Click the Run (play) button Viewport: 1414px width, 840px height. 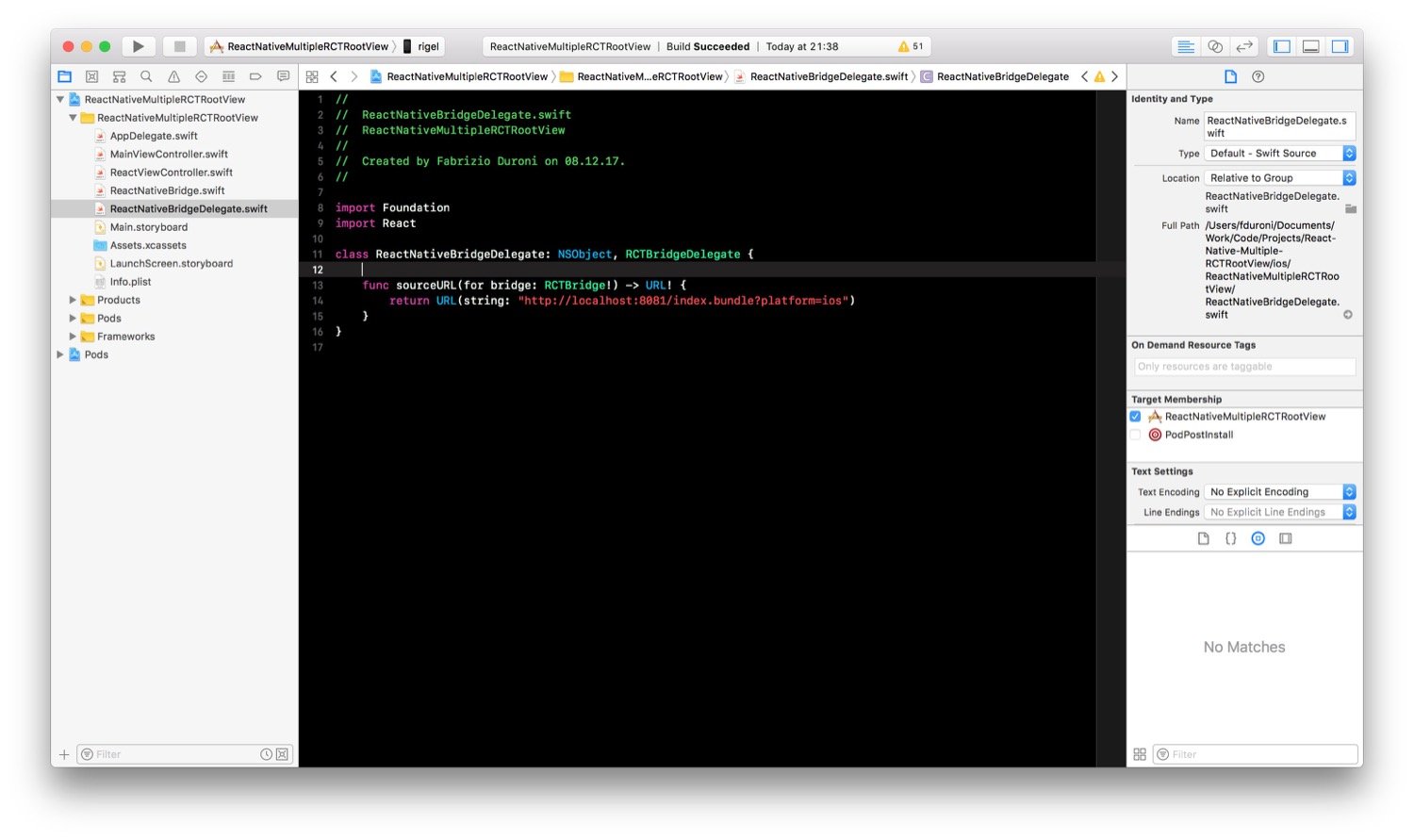(x=139, y=46)
